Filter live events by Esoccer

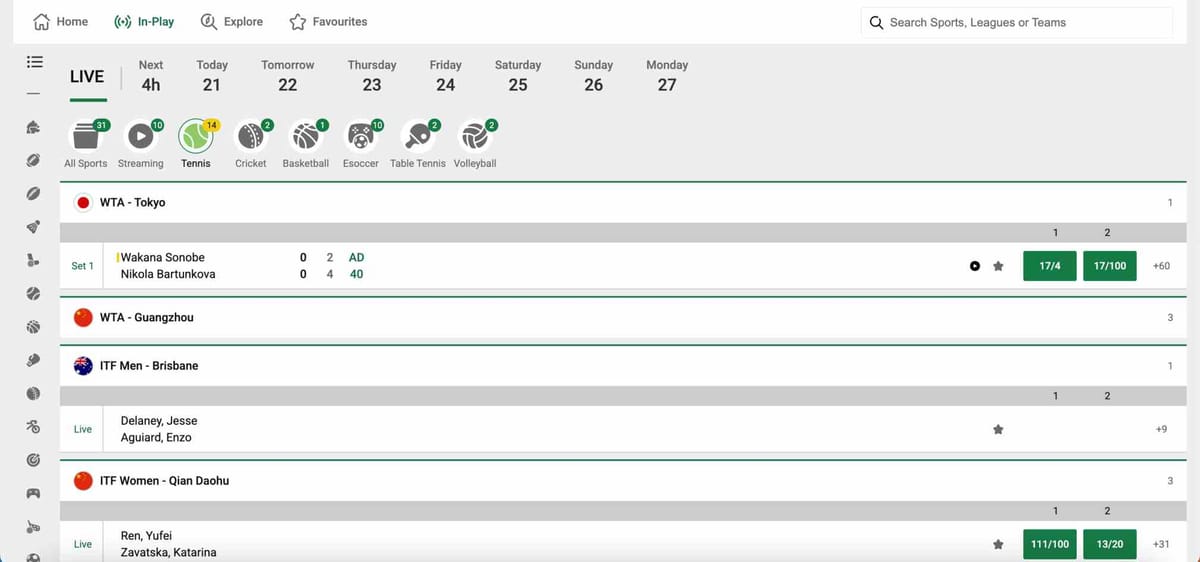(361, 144)
